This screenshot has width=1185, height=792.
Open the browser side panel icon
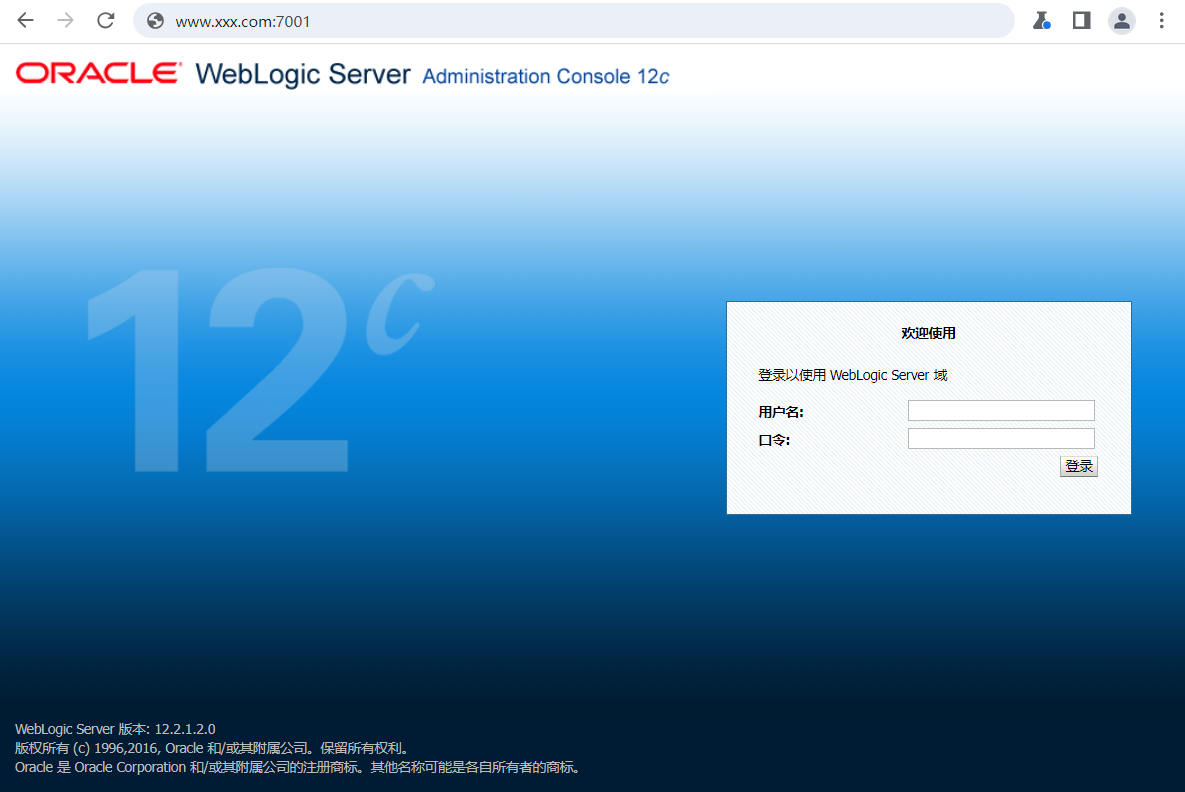[1081, 20]
